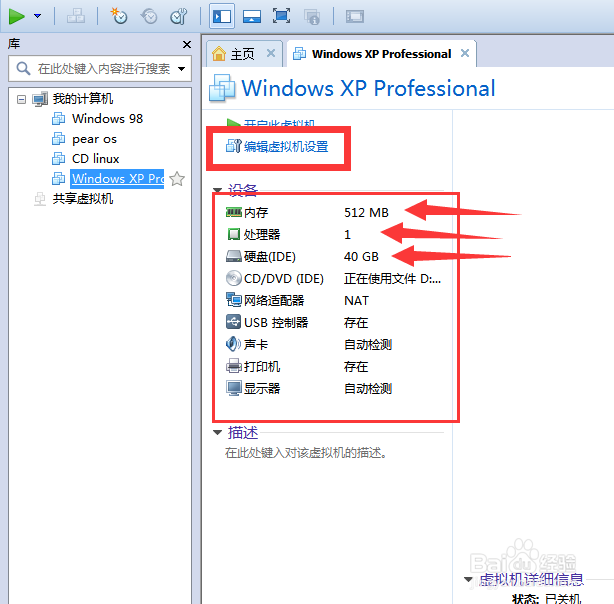
Task: Click the memory chip icon
Action: (x=234, y=212)
